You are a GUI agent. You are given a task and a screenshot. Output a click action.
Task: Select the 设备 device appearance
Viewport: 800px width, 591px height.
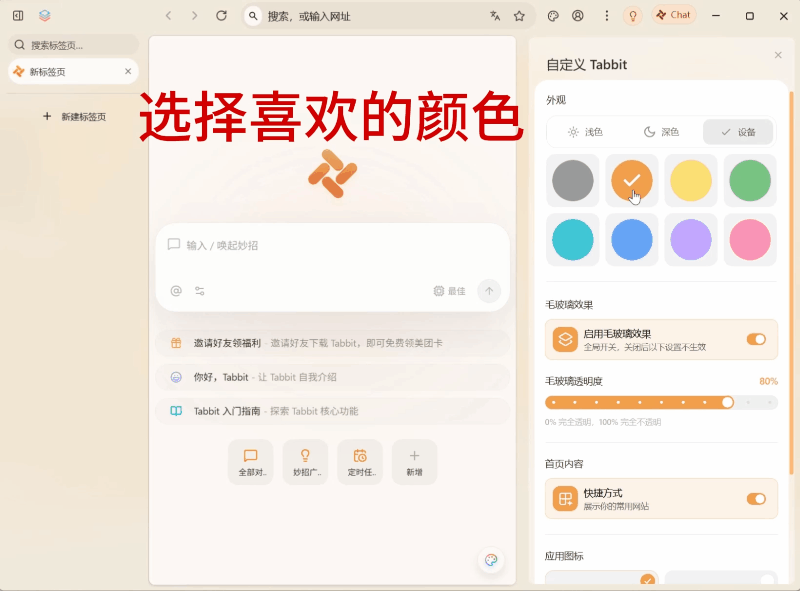738,132
